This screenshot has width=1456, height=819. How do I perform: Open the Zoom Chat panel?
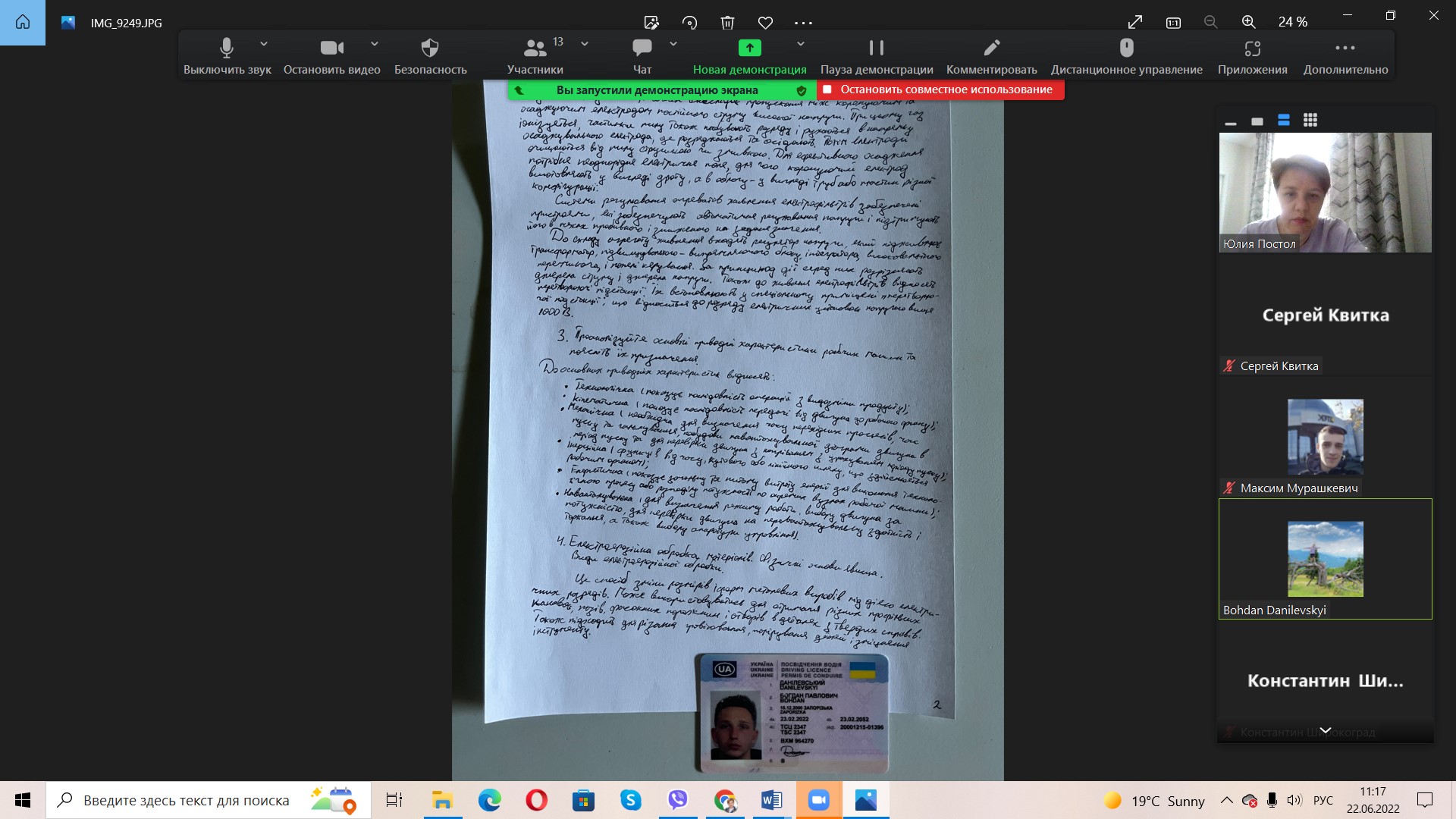642,49
